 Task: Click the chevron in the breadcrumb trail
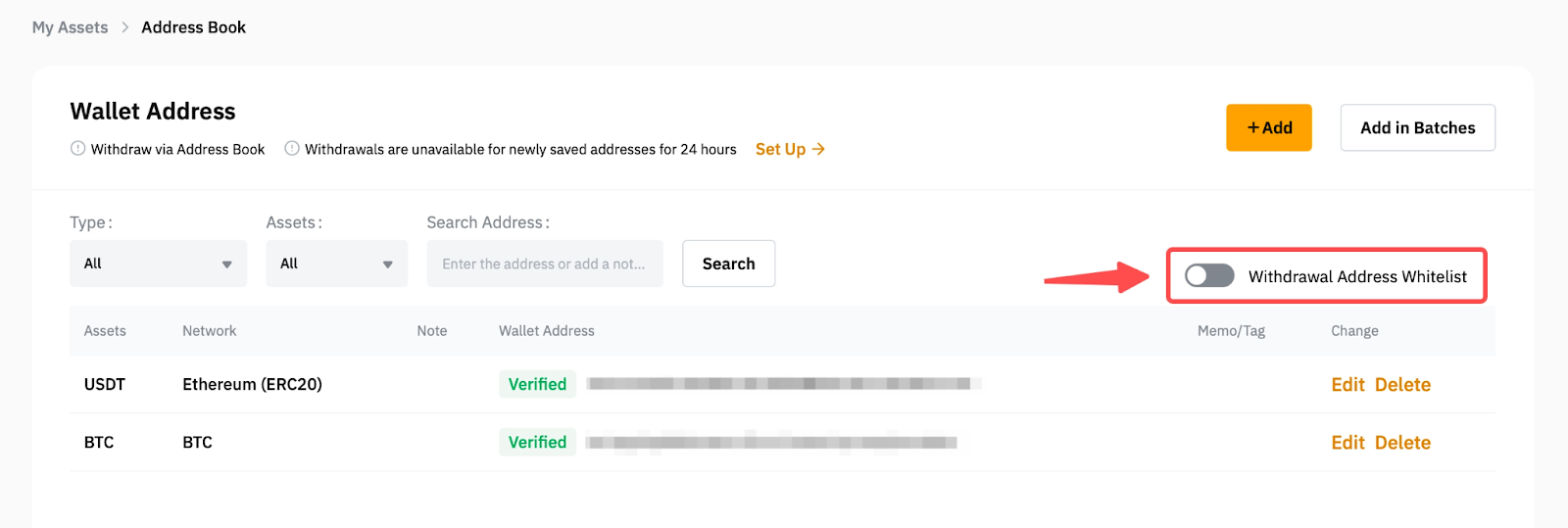[x=124, y=27]
